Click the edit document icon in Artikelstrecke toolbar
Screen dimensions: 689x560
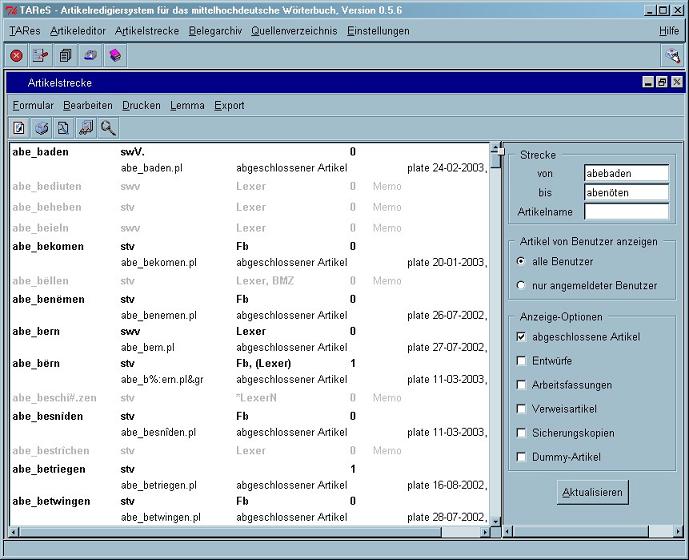pos(19,128)
